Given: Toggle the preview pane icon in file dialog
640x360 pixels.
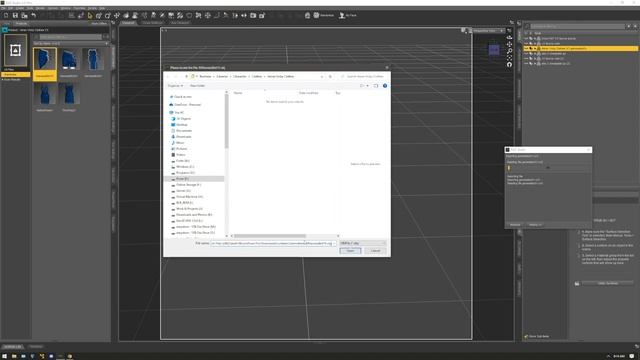Looking at the screenshot, I should pos(376,86).
